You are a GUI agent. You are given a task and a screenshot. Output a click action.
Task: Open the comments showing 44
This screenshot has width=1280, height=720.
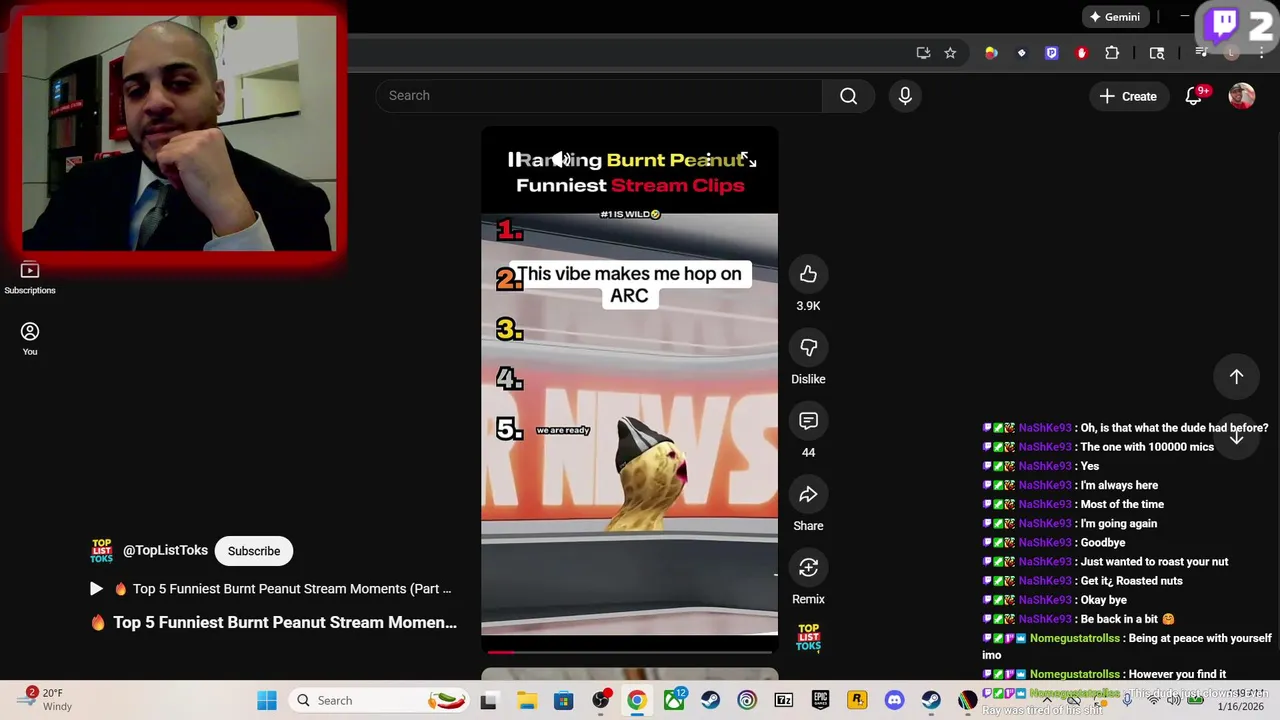pyautogui.click(x=808, y=421)
